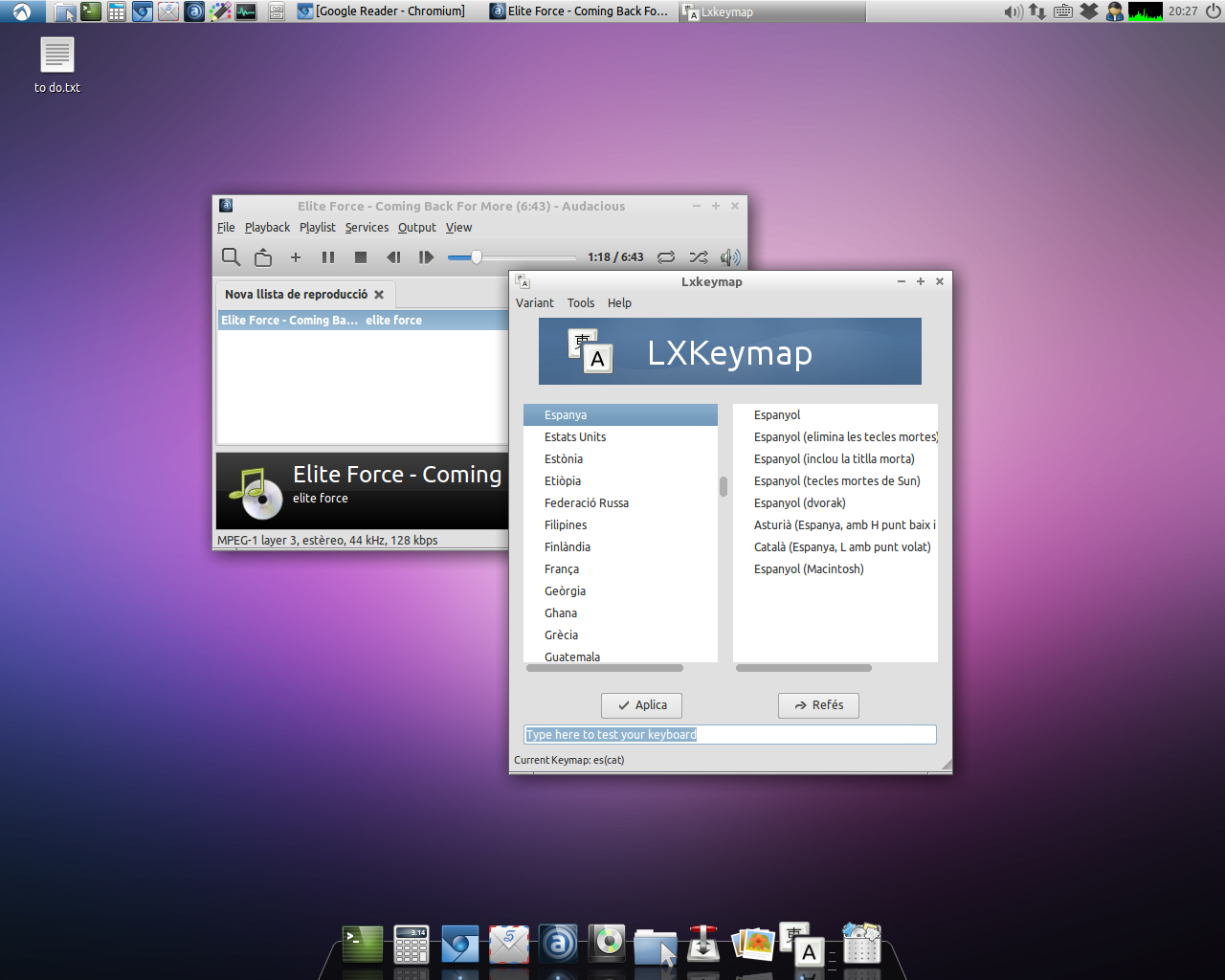The image size is (1225, 980).
Task: Select 'Espanyol (Macintosh)' variant
Action: click(835, 568)
